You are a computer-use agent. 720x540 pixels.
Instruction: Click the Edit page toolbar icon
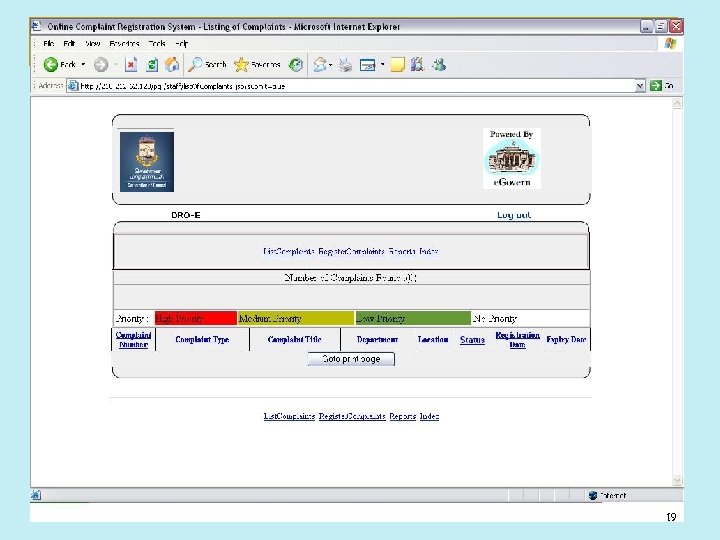coord(367,65)
